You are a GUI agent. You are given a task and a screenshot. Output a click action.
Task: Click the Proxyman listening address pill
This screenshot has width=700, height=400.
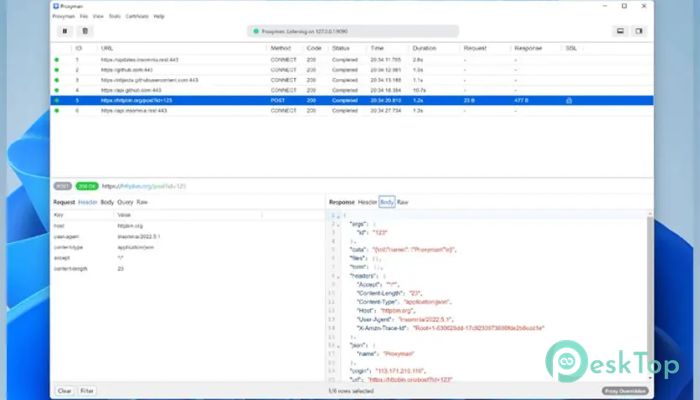(353, 31)
